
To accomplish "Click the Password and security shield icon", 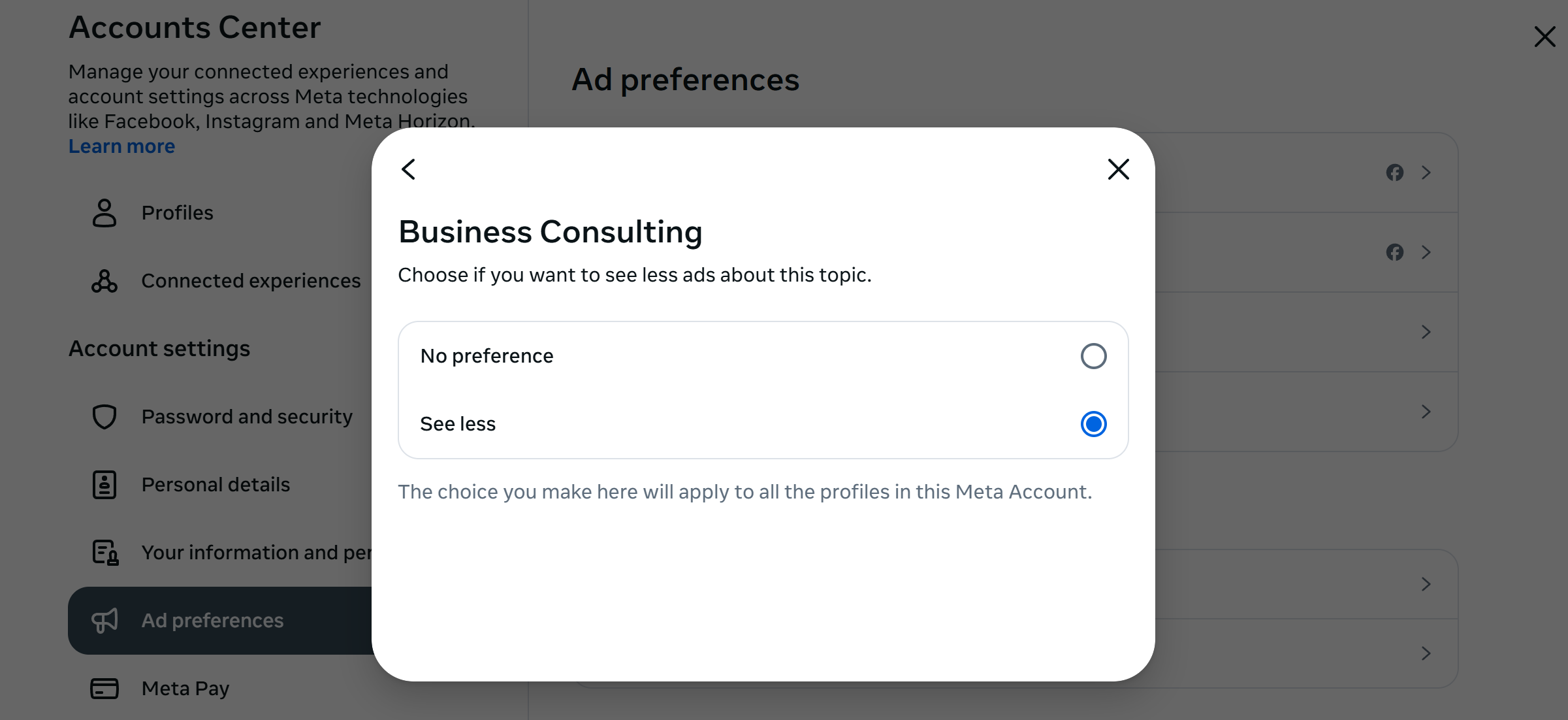I will point(104,417).
